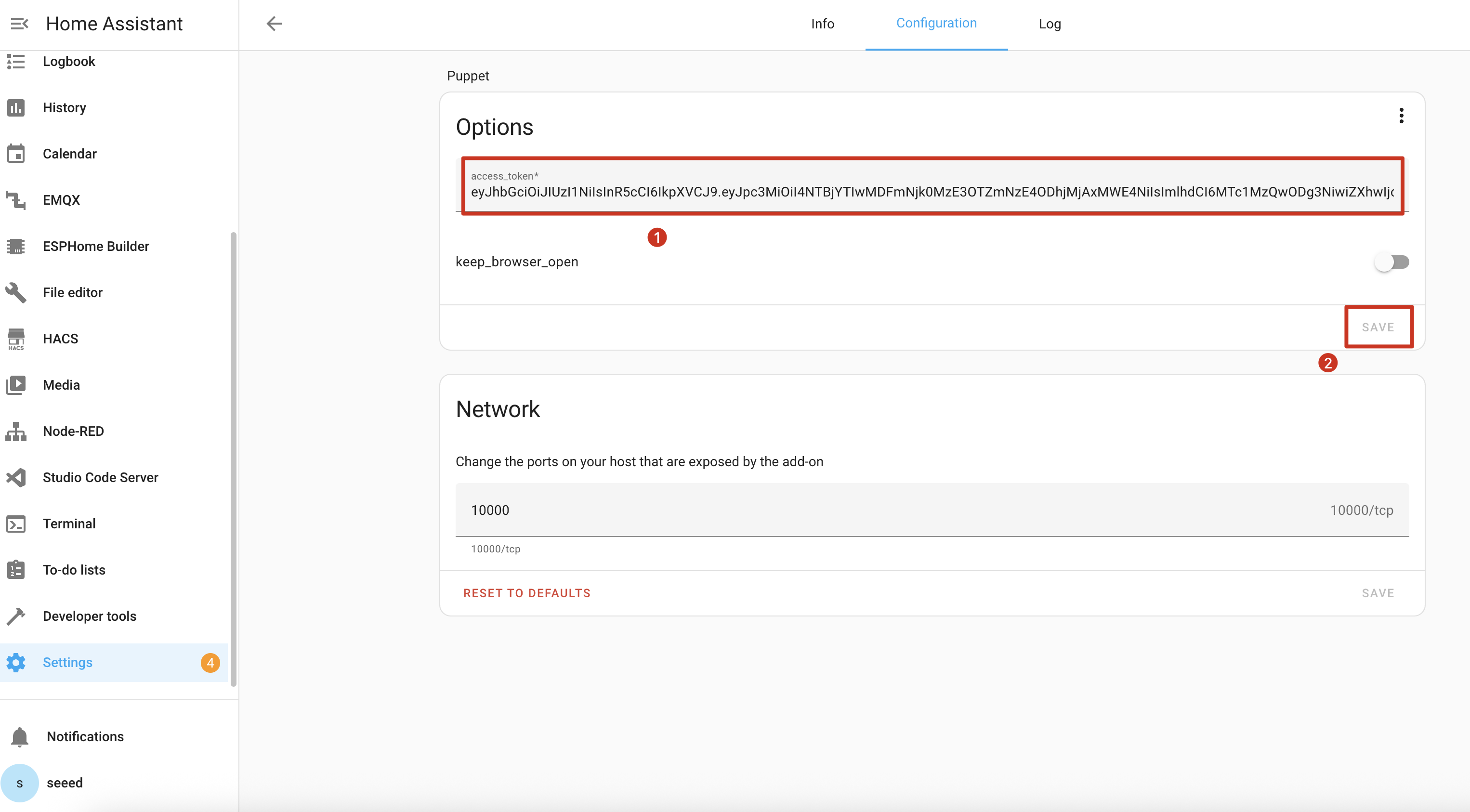
Task: Open EMQX sidebar entry
Action: pos(61,200)
